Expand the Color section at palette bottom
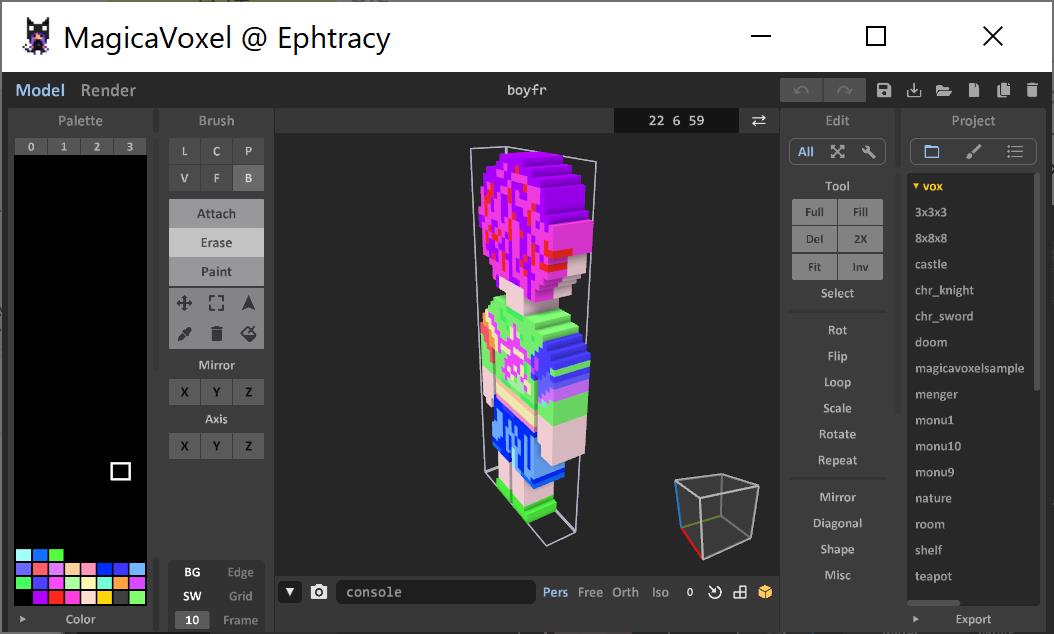Screen dimensions: 1054x634 (23, 619)
